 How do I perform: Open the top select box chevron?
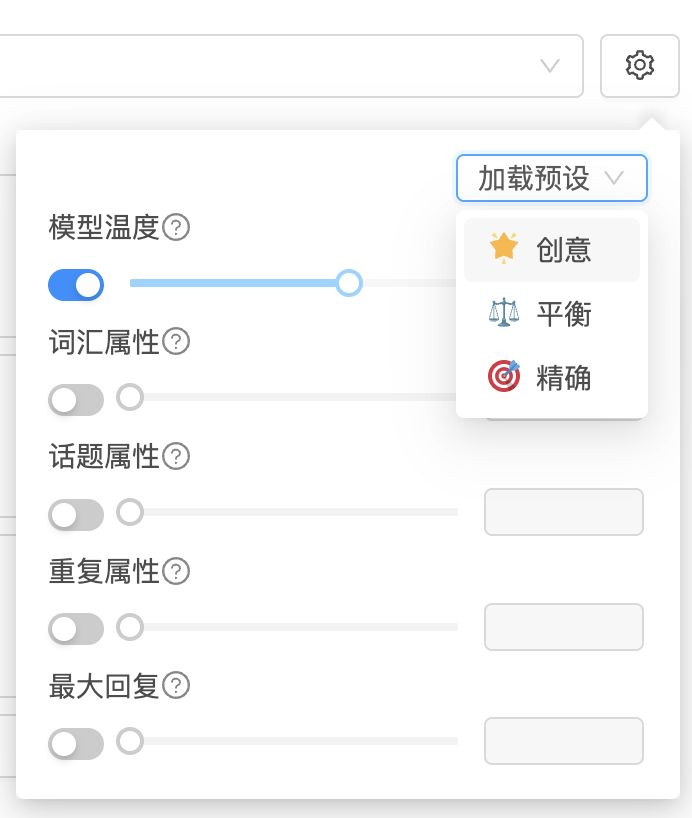[550, 66]
